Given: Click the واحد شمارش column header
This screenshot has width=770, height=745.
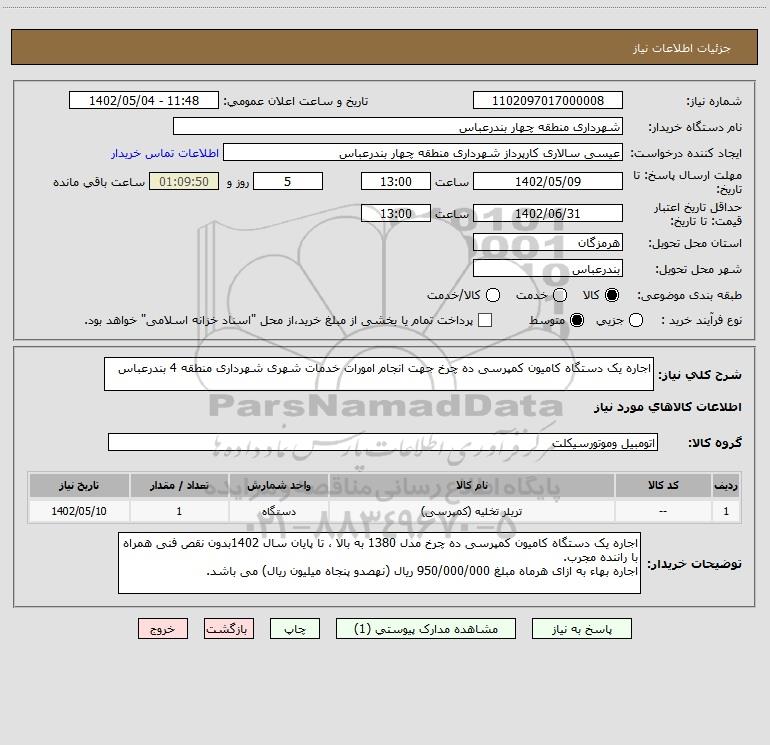Looking at the screenshot, I should point(278,485).
